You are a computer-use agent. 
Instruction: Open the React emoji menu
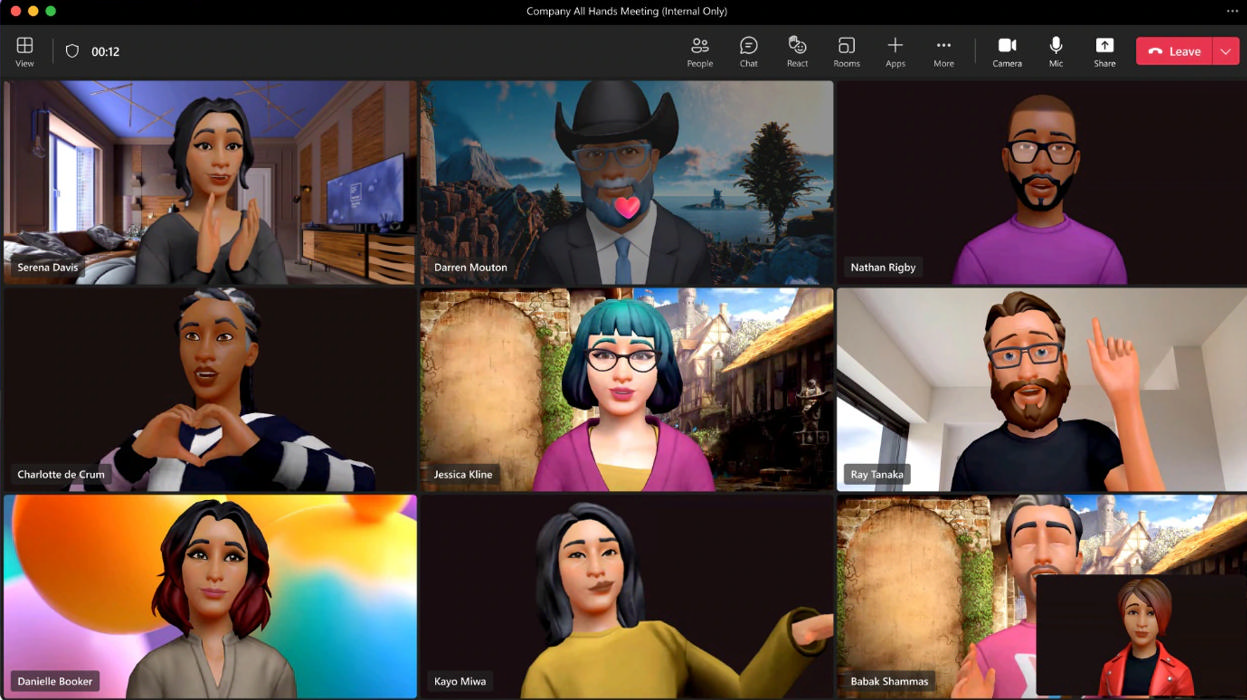coord(797,52)
